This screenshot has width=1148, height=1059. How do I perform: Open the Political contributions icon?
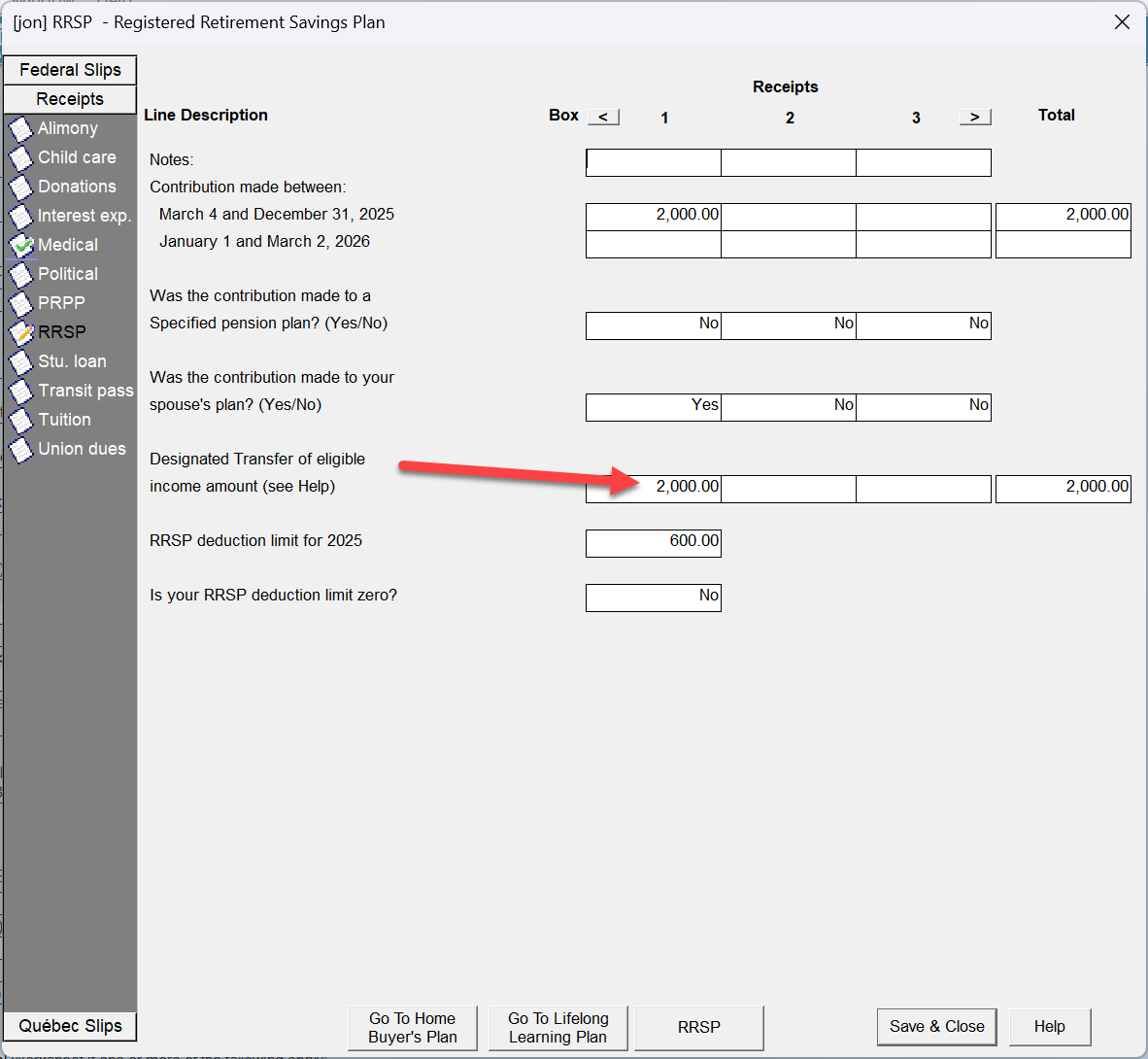click(20, 274)
